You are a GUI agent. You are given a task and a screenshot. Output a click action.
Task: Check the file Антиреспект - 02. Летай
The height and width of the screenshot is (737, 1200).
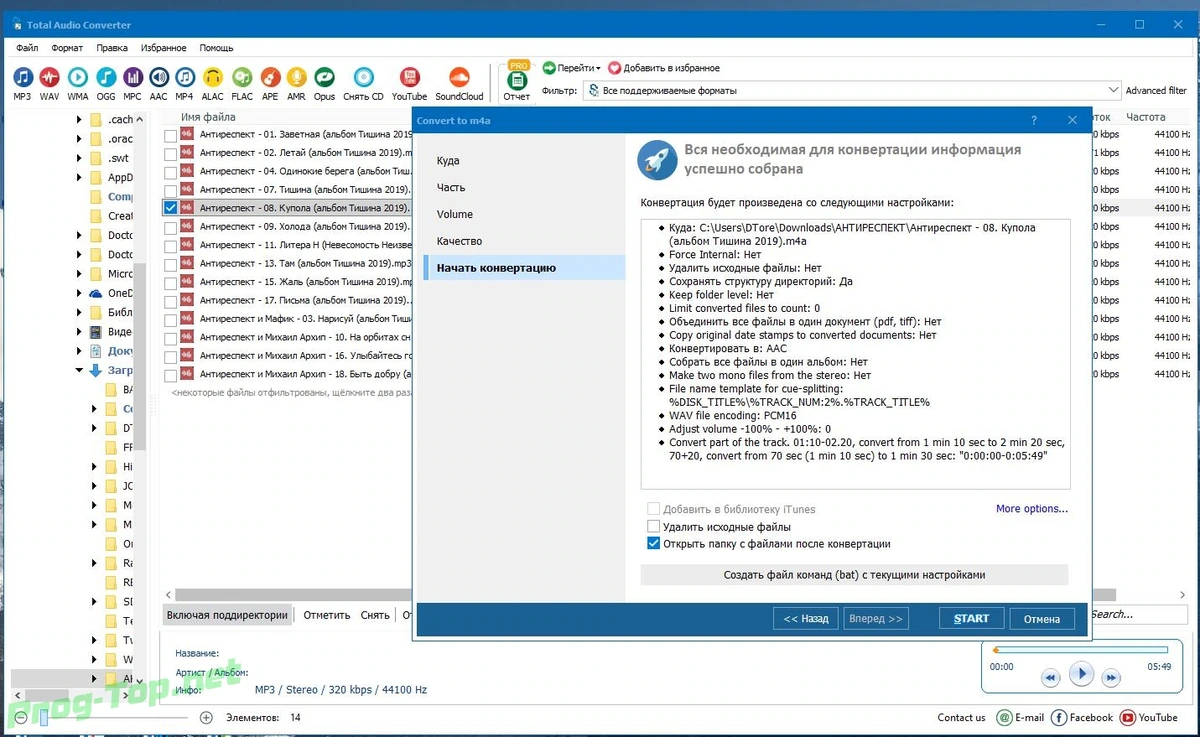[171, 153]
